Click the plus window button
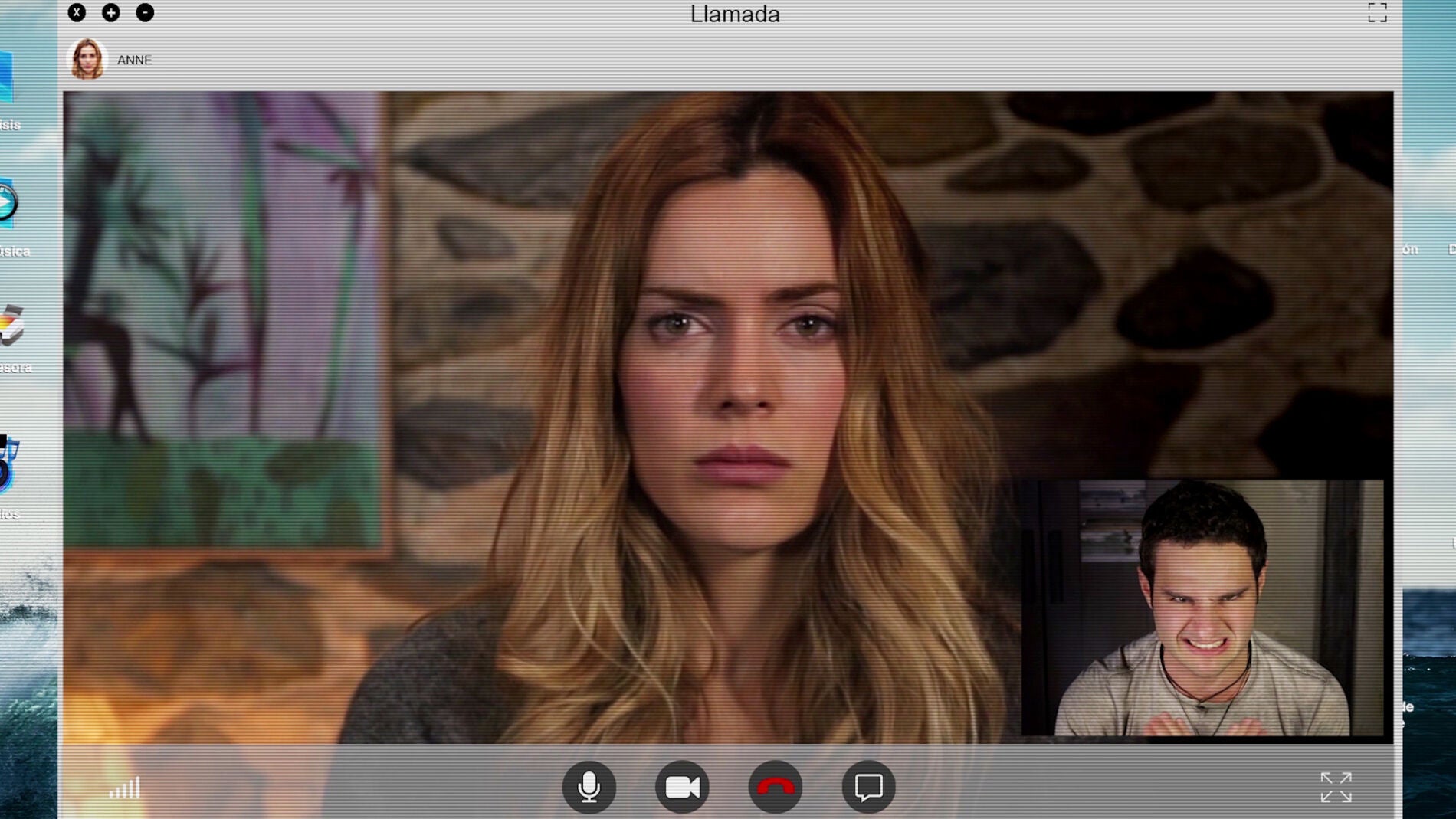Screen dimensions: 1456x819 pyautogui.click(x=111, y=12)
